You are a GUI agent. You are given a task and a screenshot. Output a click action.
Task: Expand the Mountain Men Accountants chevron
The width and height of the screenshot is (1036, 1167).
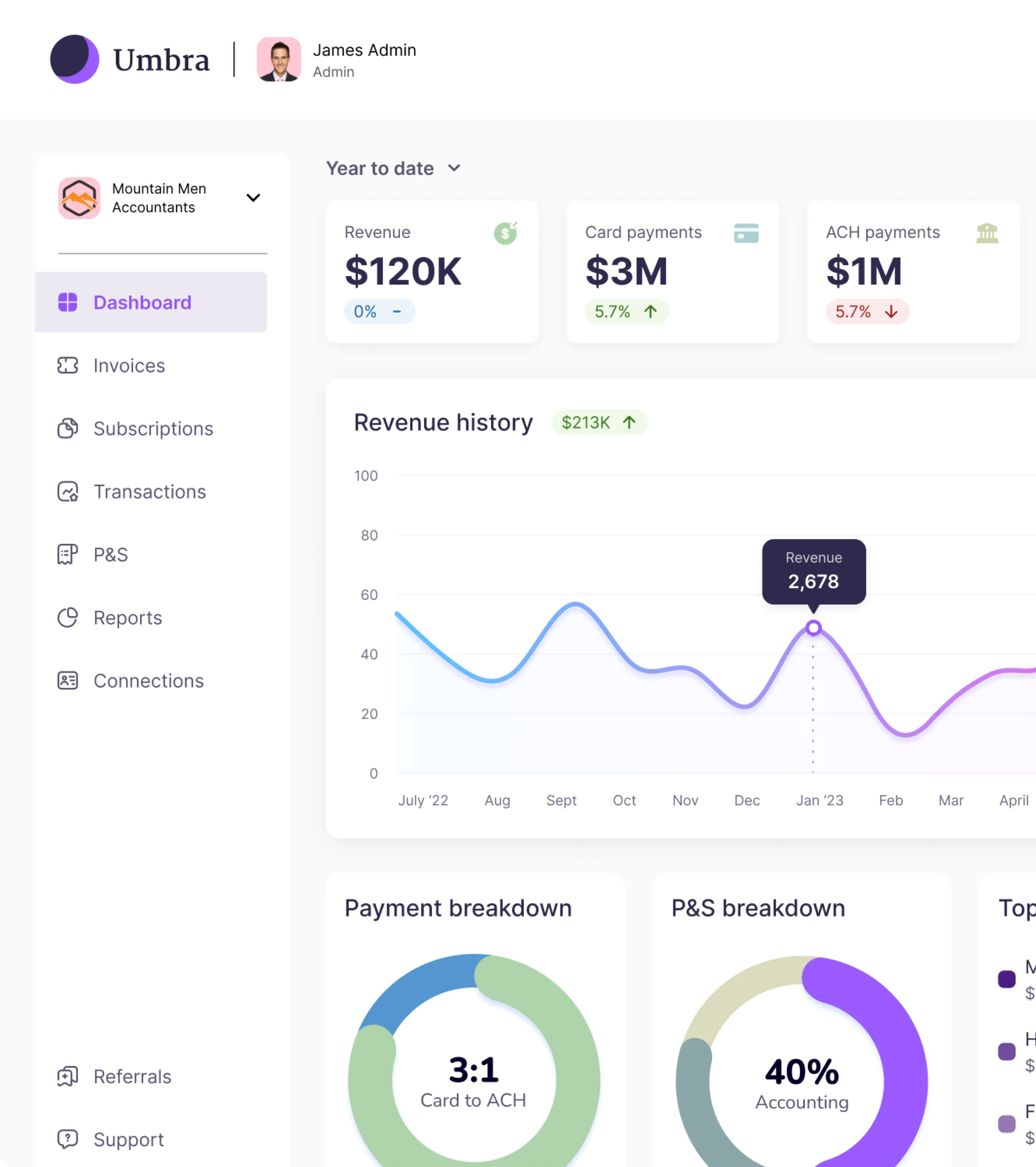click(x=253, y=197)
